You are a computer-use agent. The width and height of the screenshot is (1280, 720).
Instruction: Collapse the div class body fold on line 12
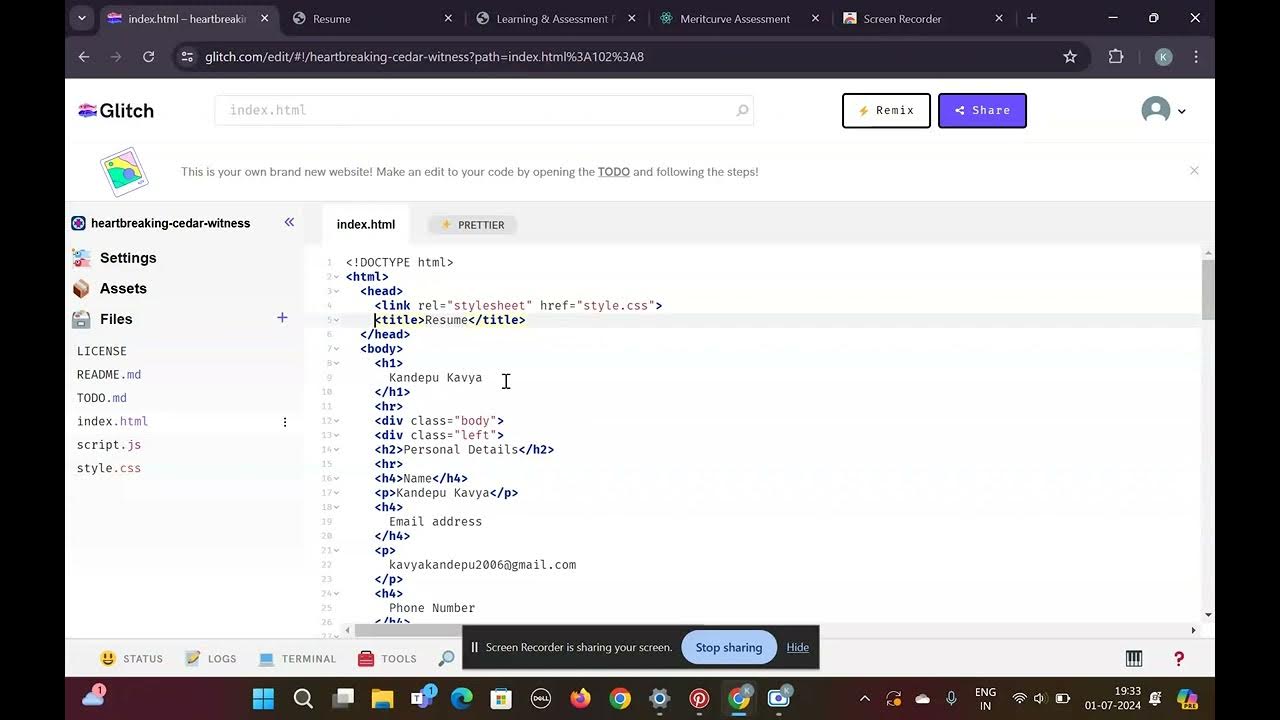[336, 421]
